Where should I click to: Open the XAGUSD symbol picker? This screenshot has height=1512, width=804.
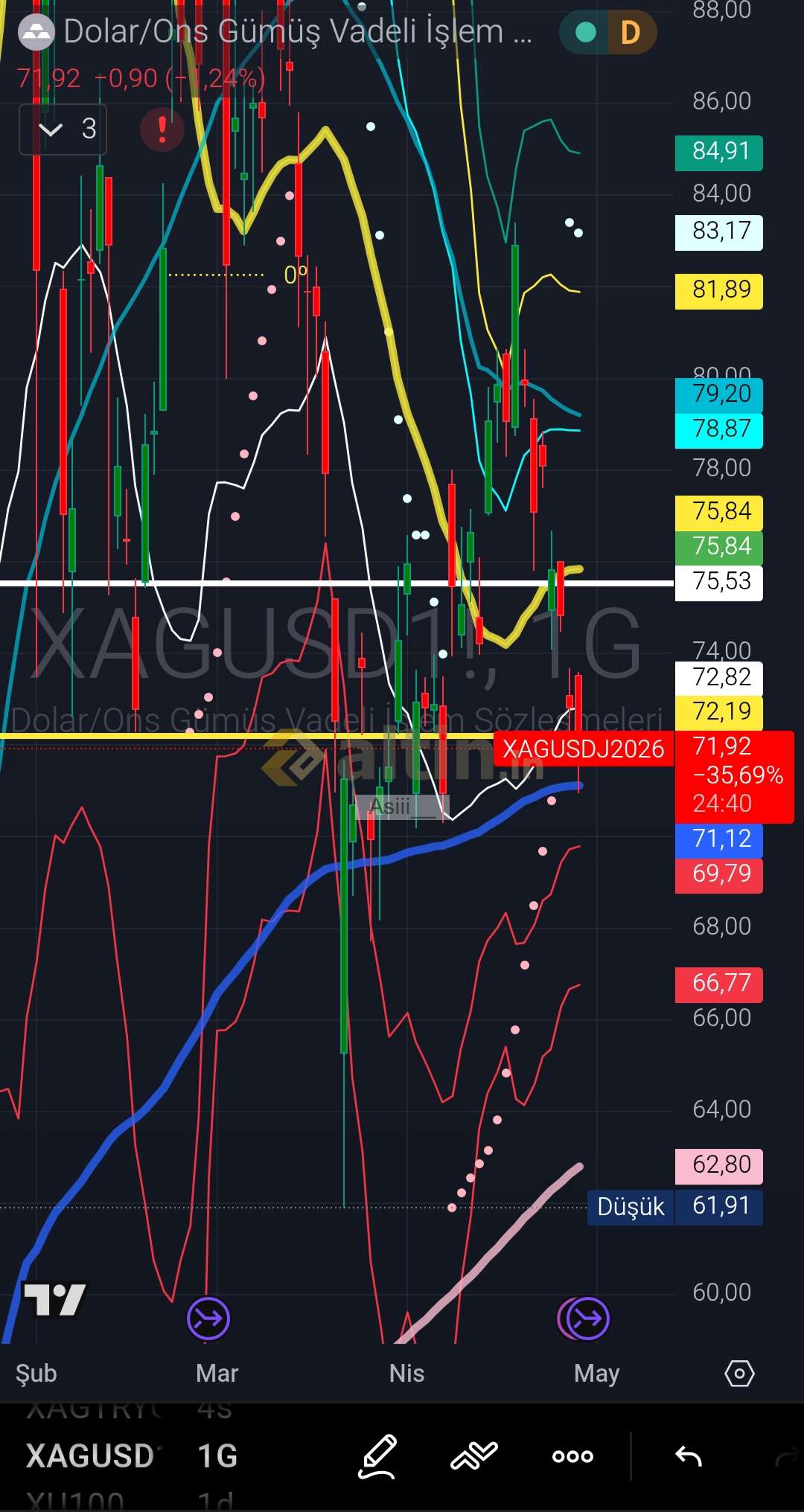(x=90, y=1456)
